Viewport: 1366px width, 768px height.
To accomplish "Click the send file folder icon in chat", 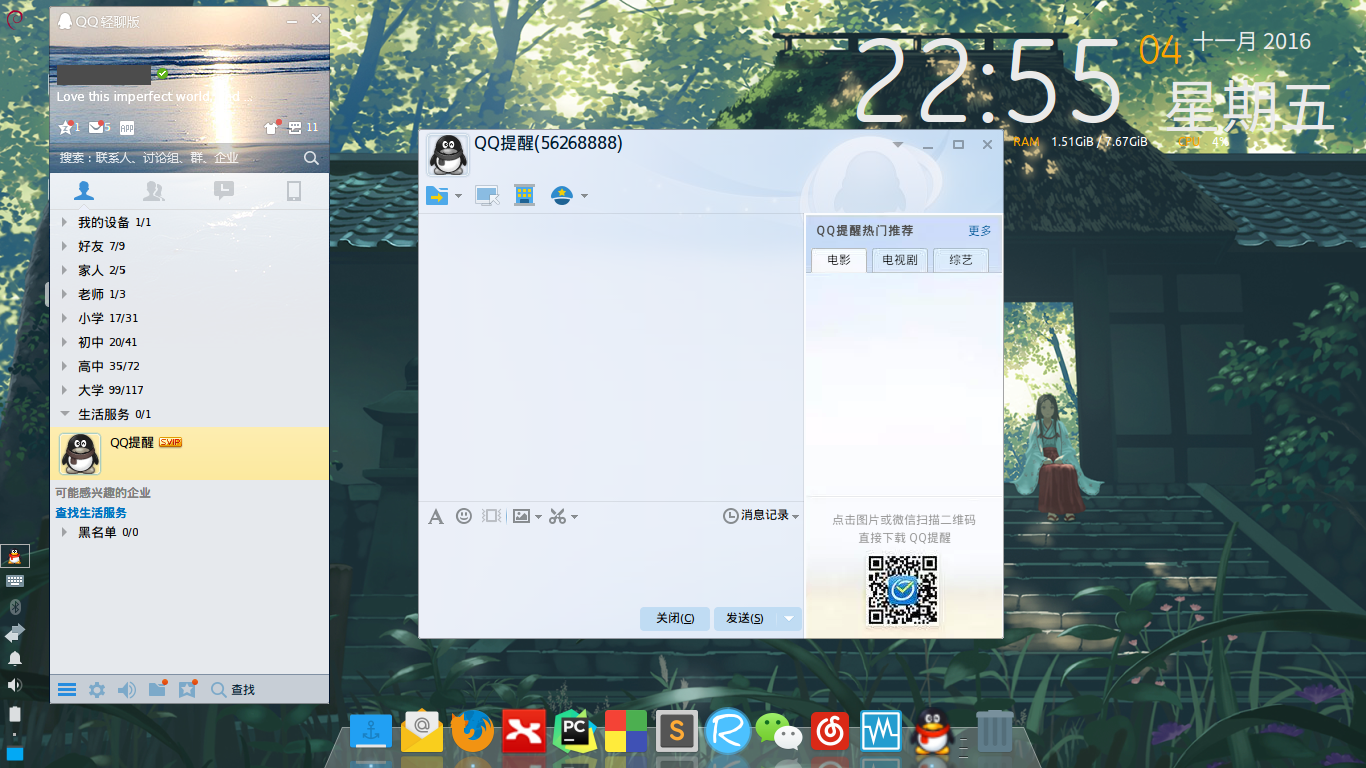I will click(x=437, y=195).
